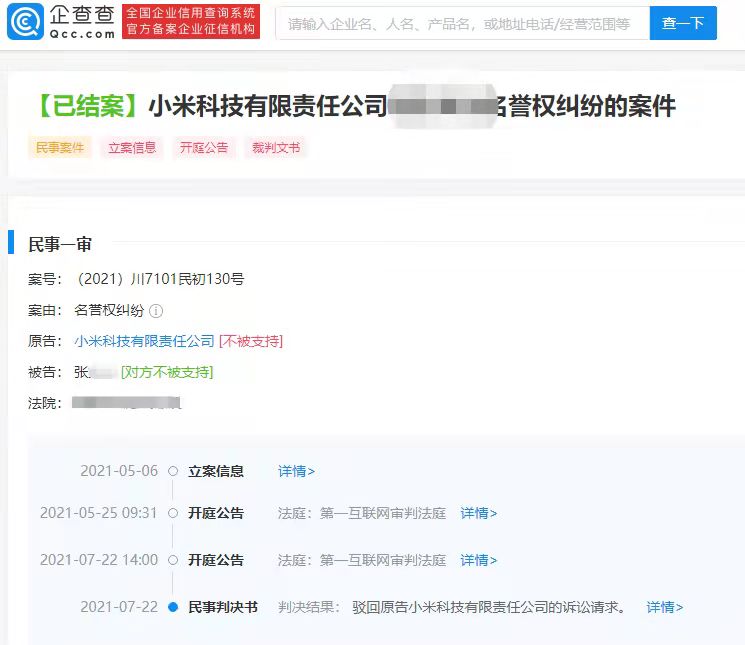Image resolution: width=745 pixels, height=645 pixels.
Task: Click the [对方不被支持] status label
Action: 167,372
